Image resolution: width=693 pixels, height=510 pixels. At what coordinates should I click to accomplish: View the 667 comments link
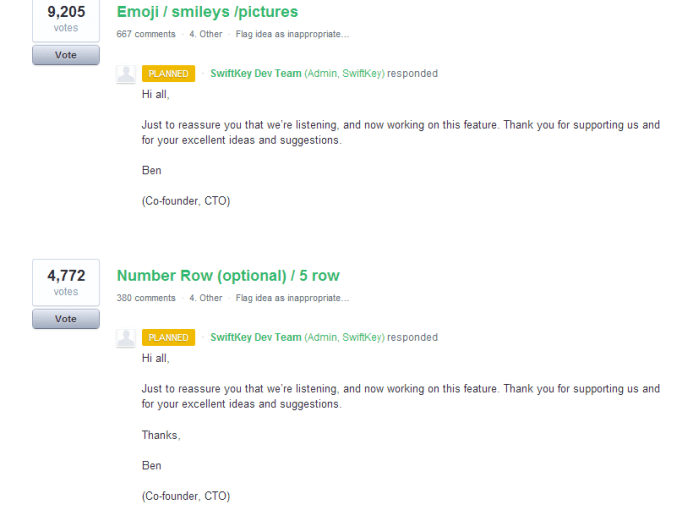pos(146,34)
